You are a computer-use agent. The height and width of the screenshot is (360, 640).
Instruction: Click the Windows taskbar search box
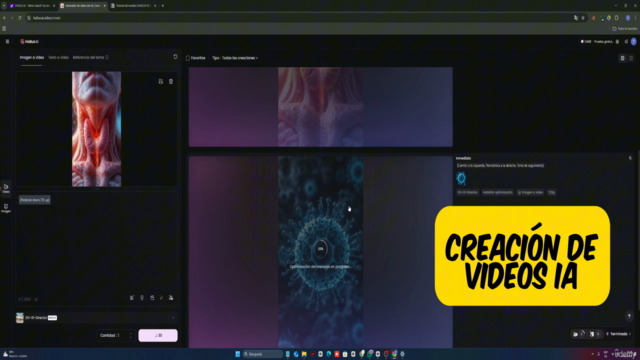262,354
